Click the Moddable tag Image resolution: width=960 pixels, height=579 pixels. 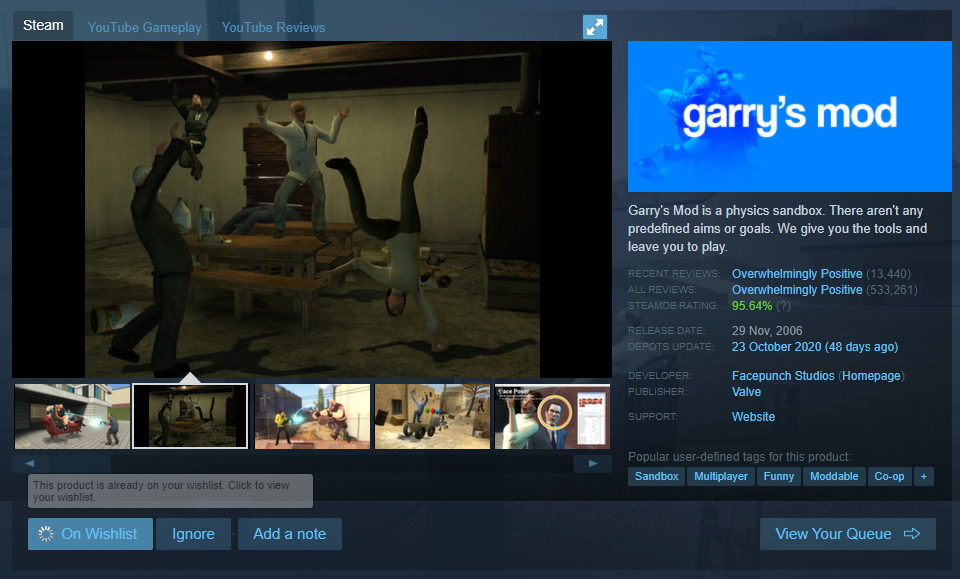click(834, 476)
